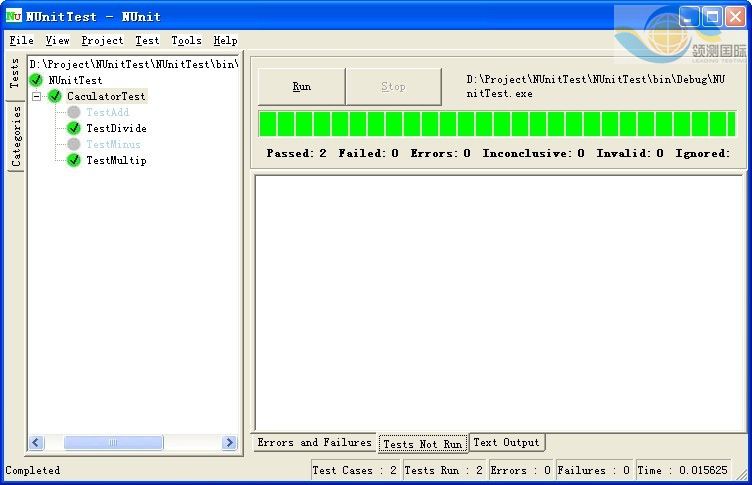Image resolution: width=752 pixels, height=485 pixels.
Task: Open the Errors and Failures tab
Action: (315, 442)
